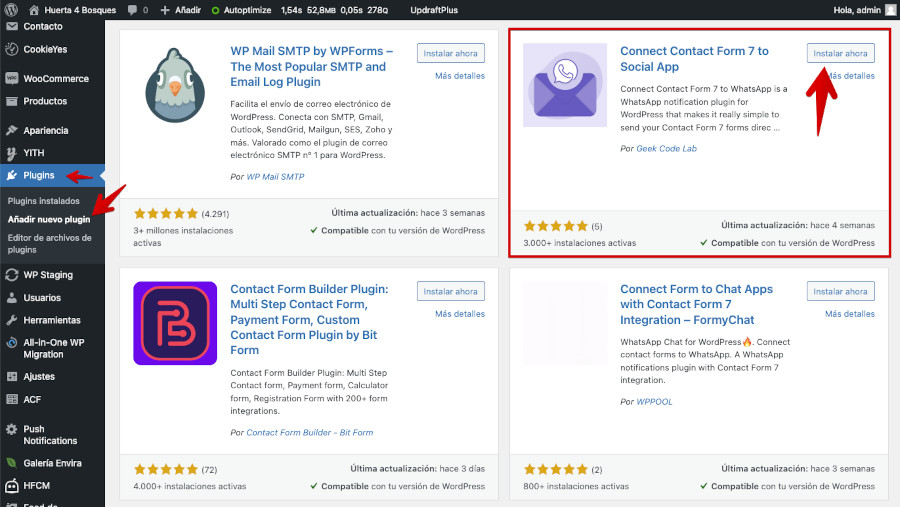Open Más detalles for Bit Form plugin

(x=460, y=314)
